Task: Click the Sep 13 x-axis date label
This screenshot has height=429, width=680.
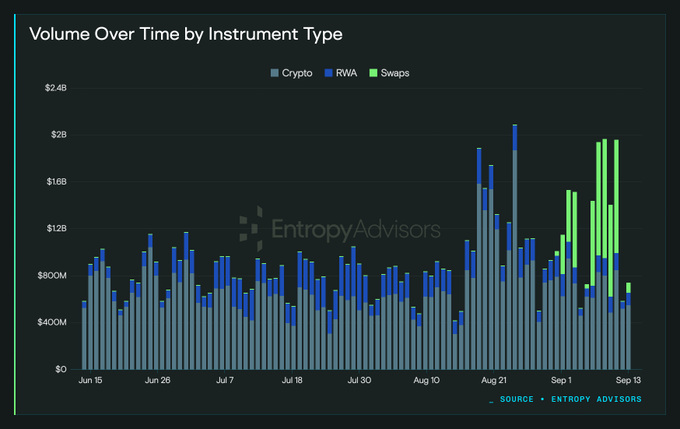Action: tap(628, 380)
